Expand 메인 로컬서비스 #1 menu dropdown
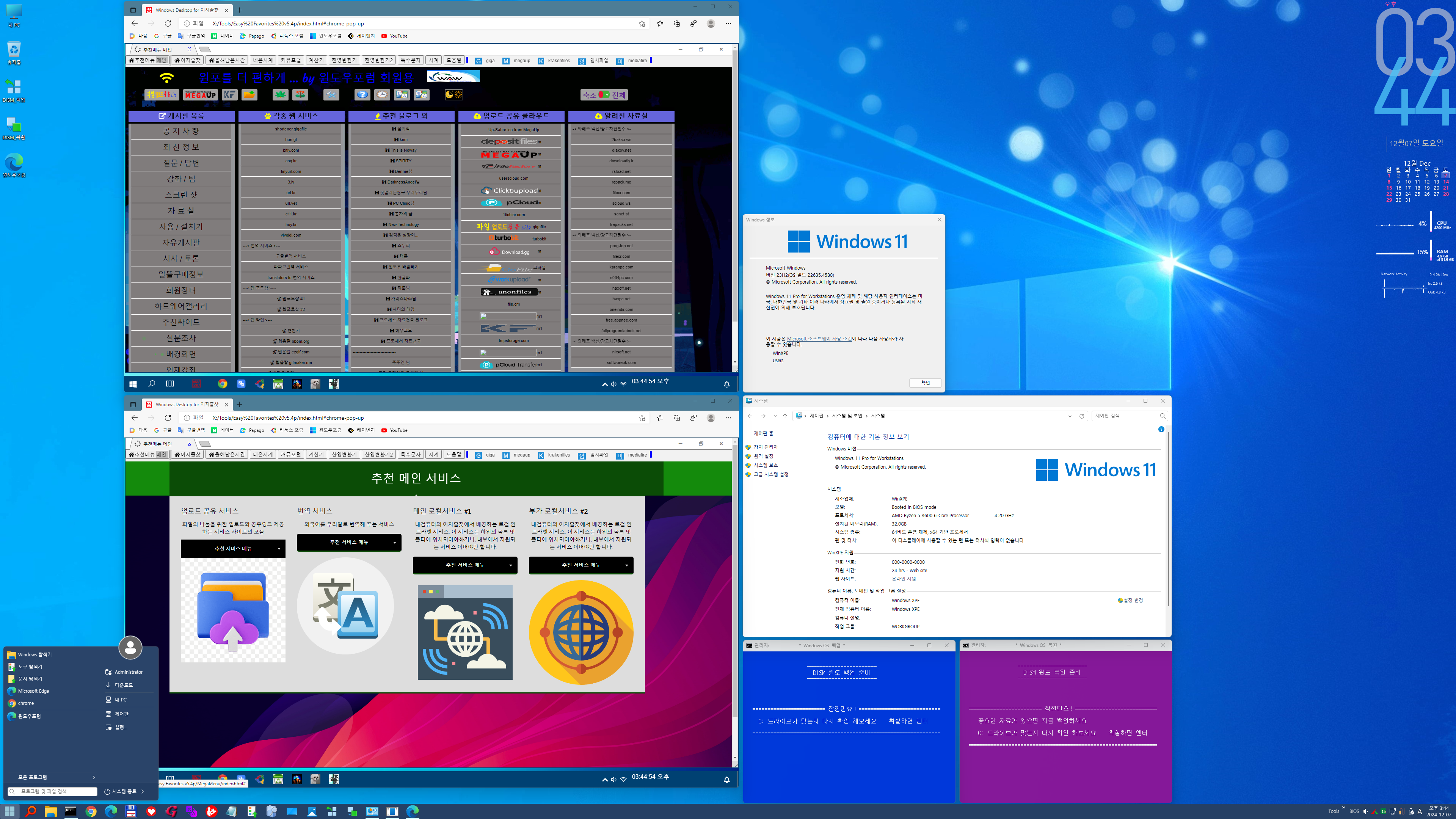This screenshot has height=819, width=1456. click(464, 565)
